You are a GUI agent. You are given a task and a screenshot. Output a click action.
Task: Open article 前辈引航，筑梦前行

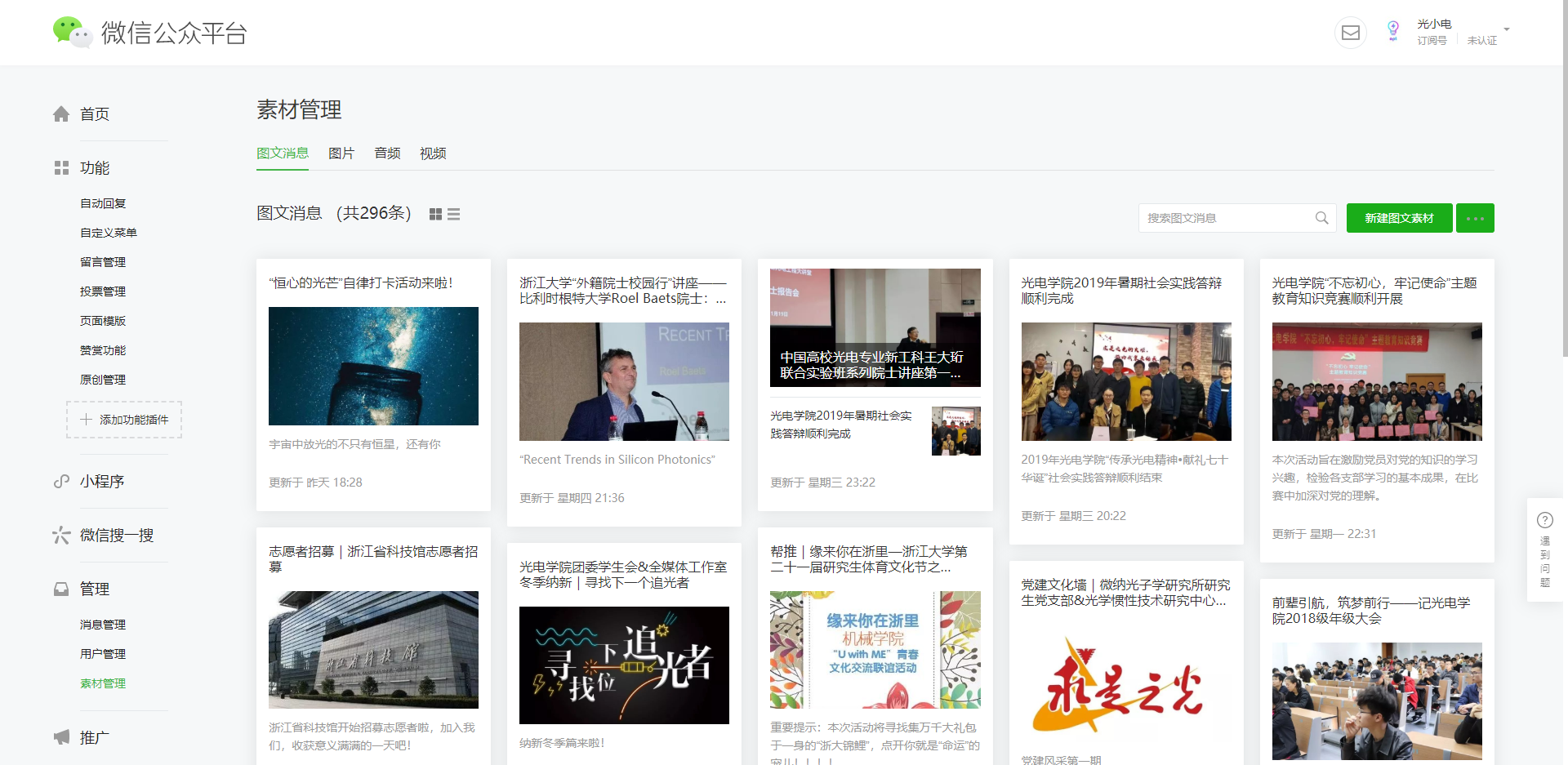point(1371,611)
